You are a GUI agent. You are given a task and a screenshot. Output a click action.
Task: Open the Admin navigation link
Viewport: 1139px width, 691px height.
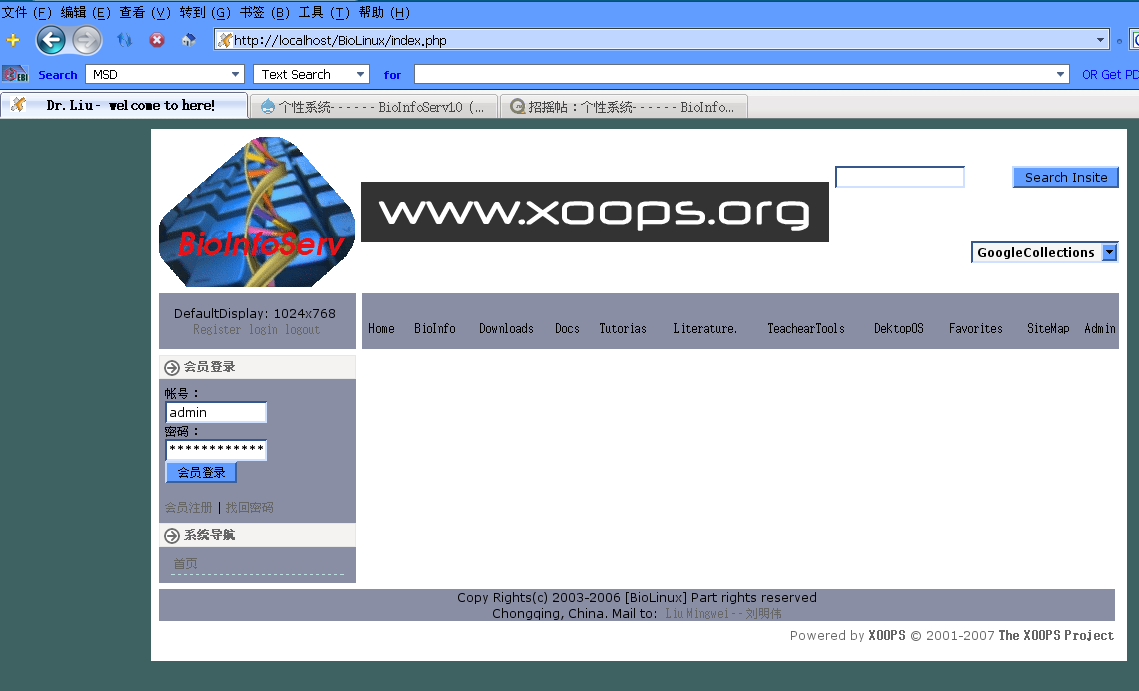pos(1100,328)
